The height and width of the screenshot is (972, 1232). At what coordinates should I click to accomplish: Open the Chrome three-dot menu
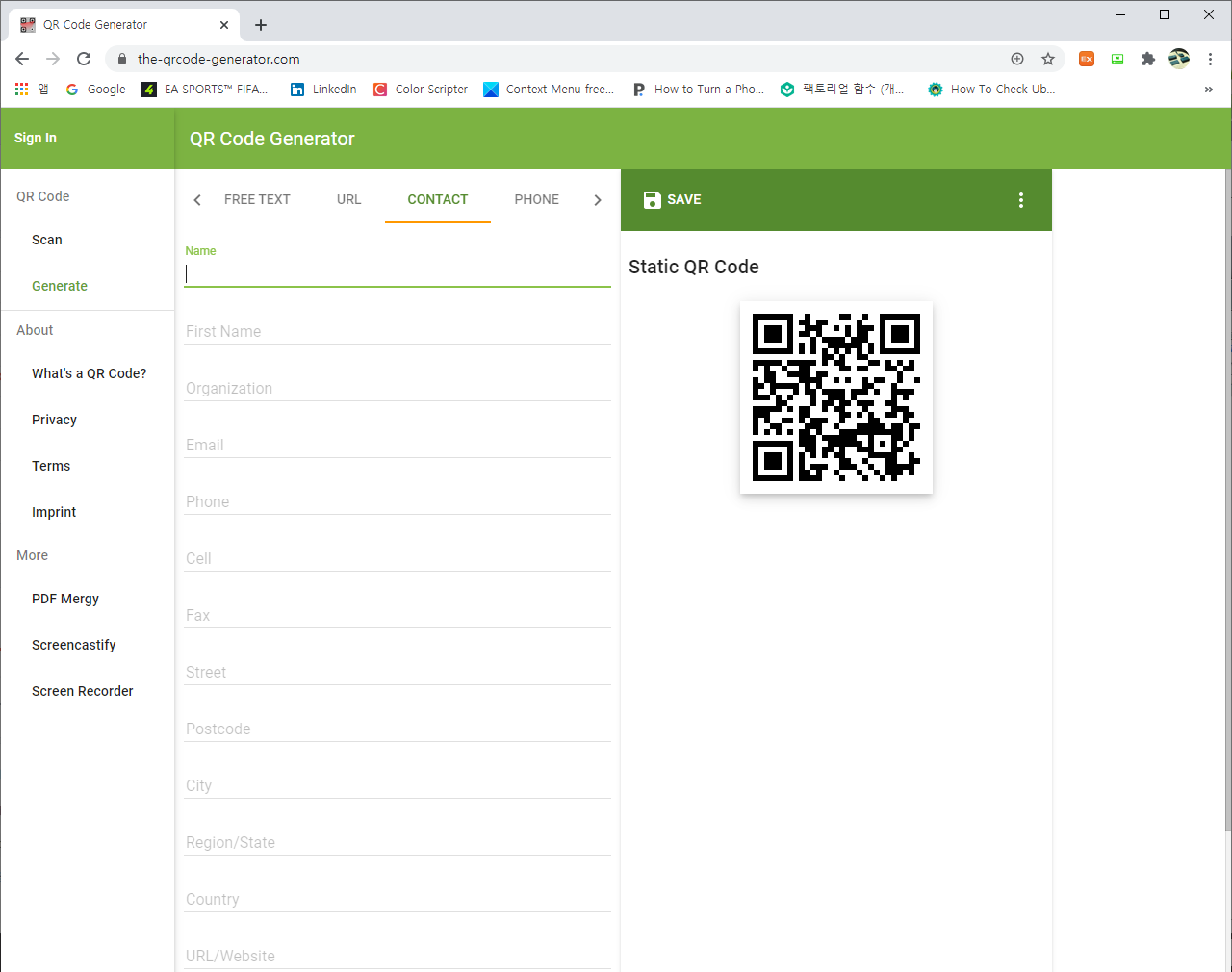1210,59
